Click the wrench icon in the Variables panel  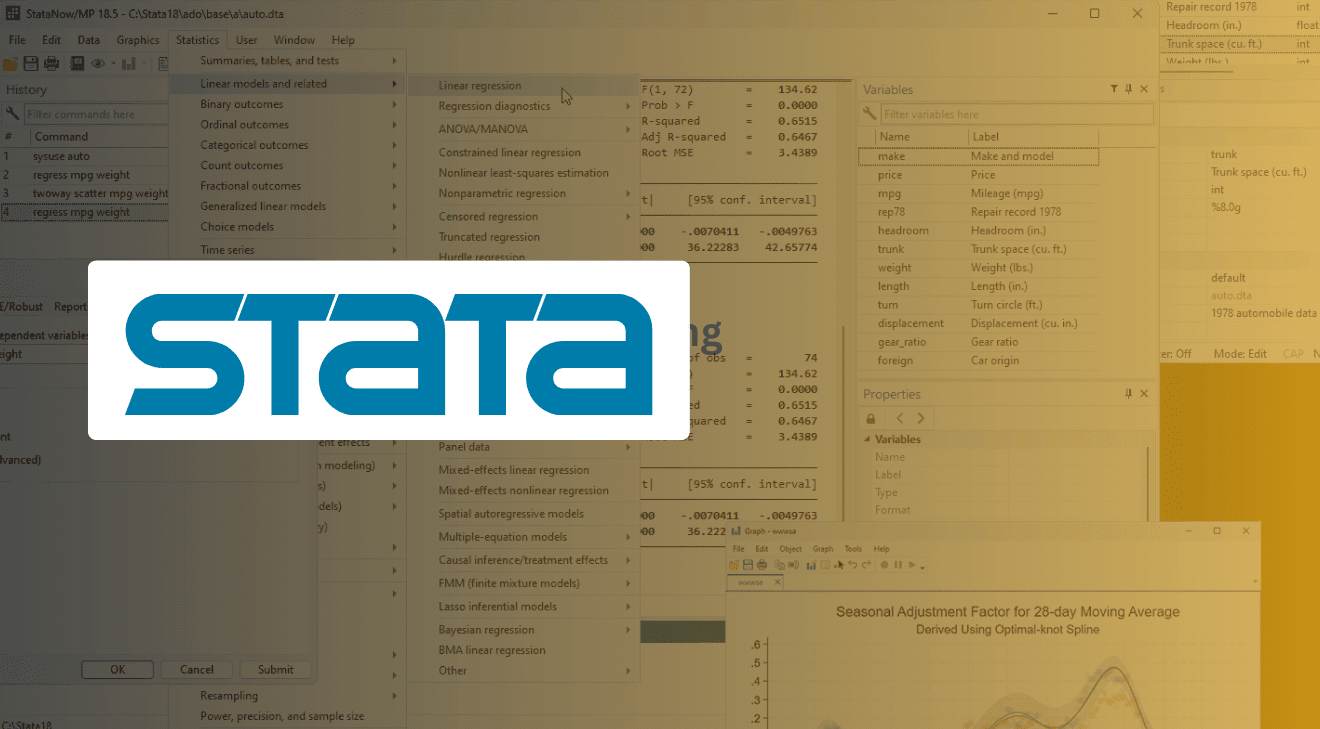click(x=870, y=114)
